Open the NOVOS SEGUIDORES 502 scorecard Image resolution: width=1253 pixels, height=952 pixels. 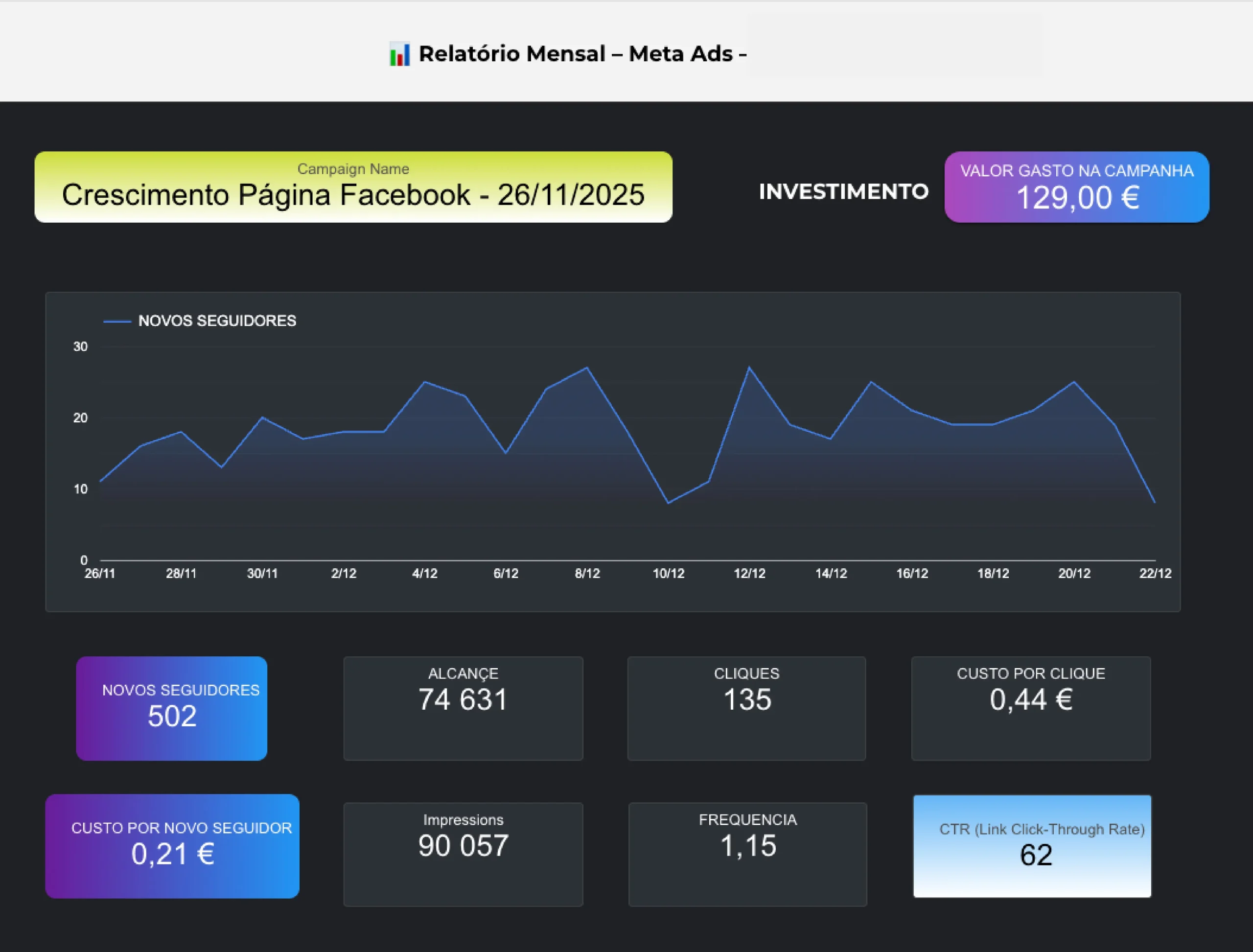pyautogui.click(x=172, y=708)
